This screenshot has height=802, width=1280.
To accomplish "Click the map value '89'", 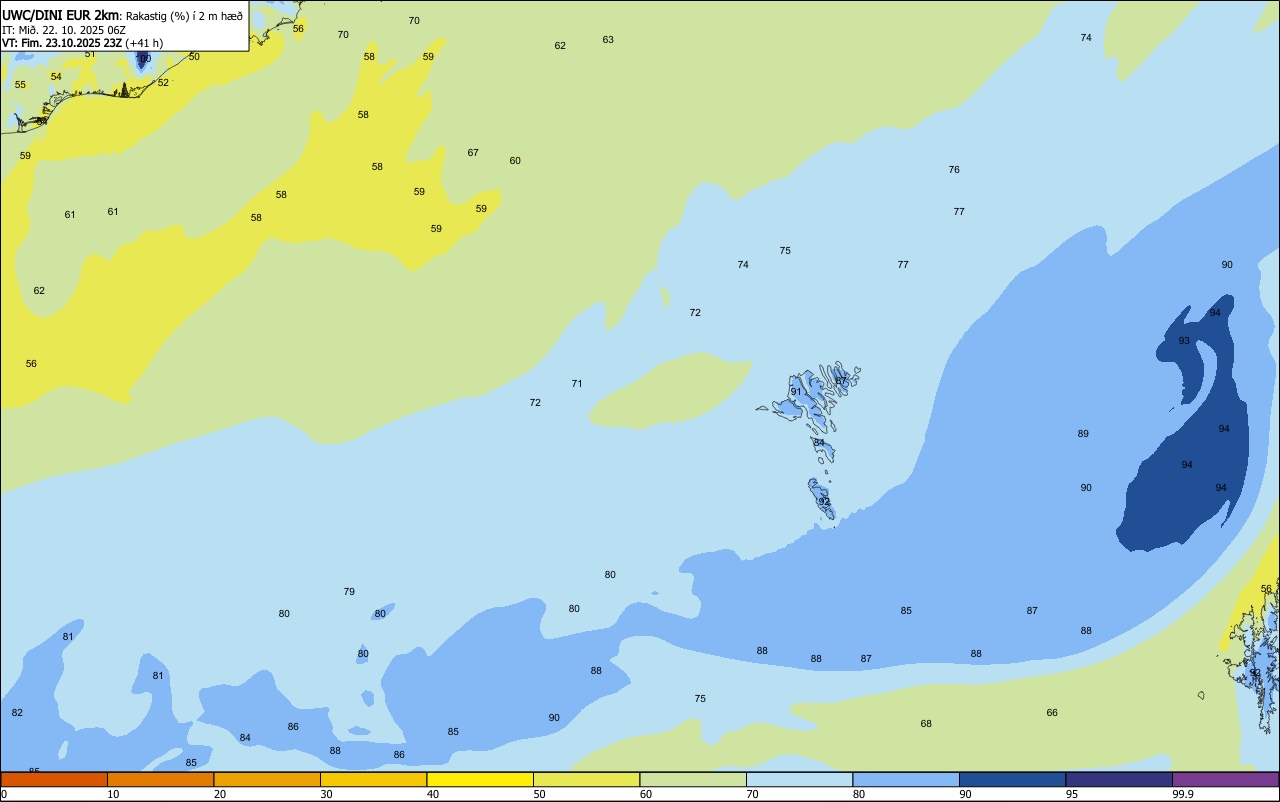I will 1083,434.
